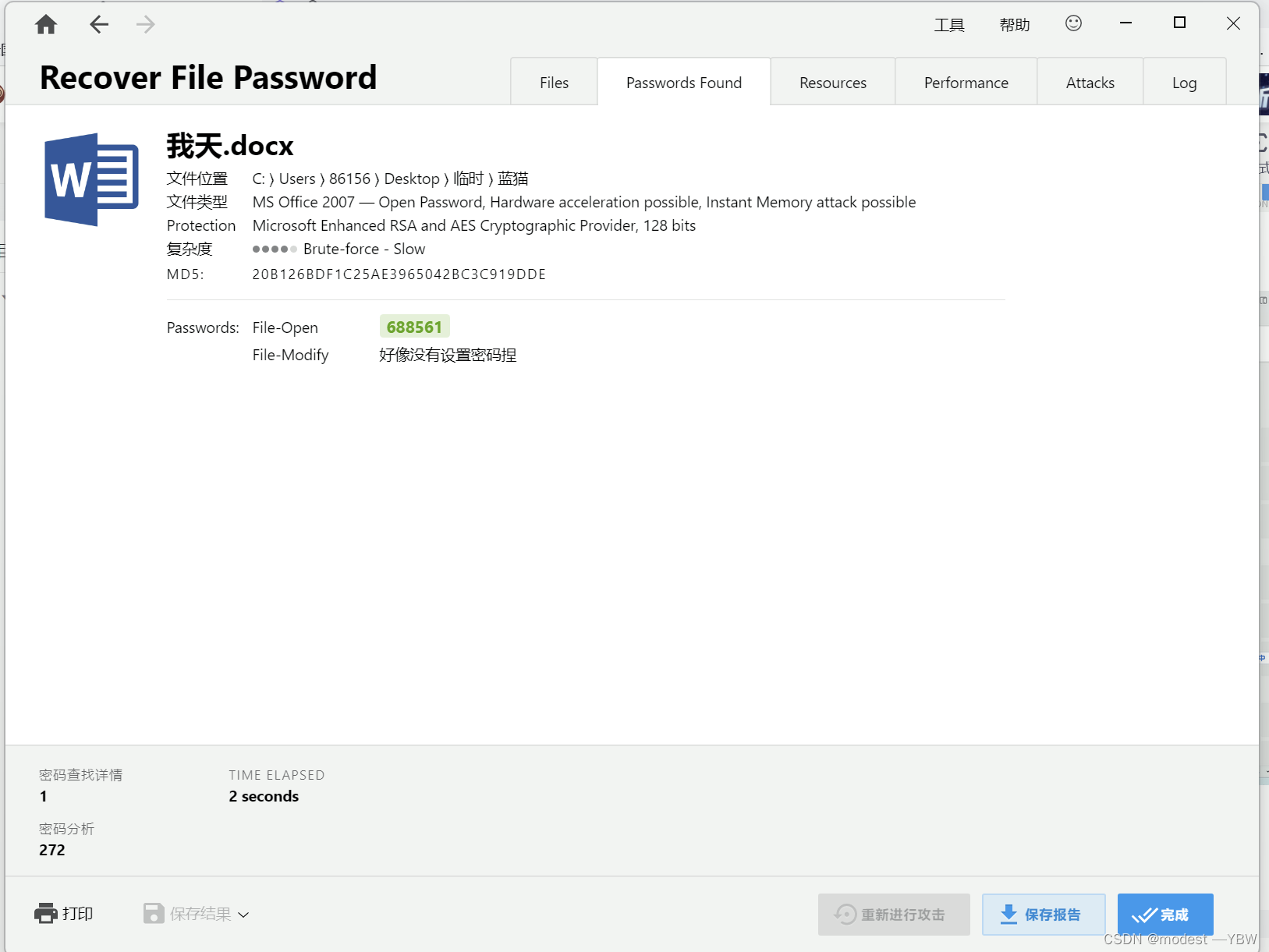Screen dimensions: 1269x952
Task: Navigate forward with the right arrow
Action: point(145,25)
